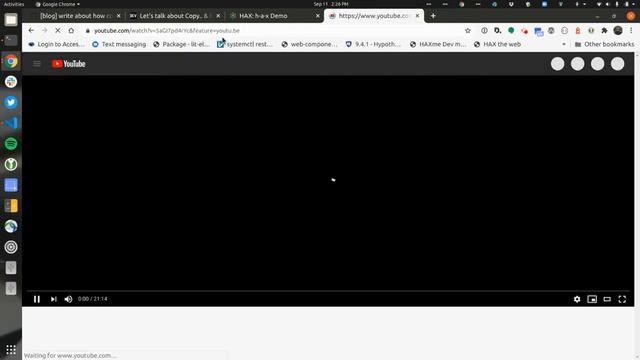This screenshot has height=360, width=640.
Task: Open the clock and calendar panel
Action: (x=331, y=4)
